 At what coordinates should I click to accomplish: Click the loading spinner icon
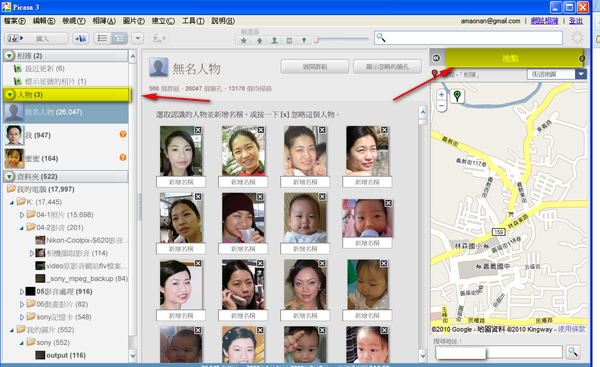pos(577,38)
